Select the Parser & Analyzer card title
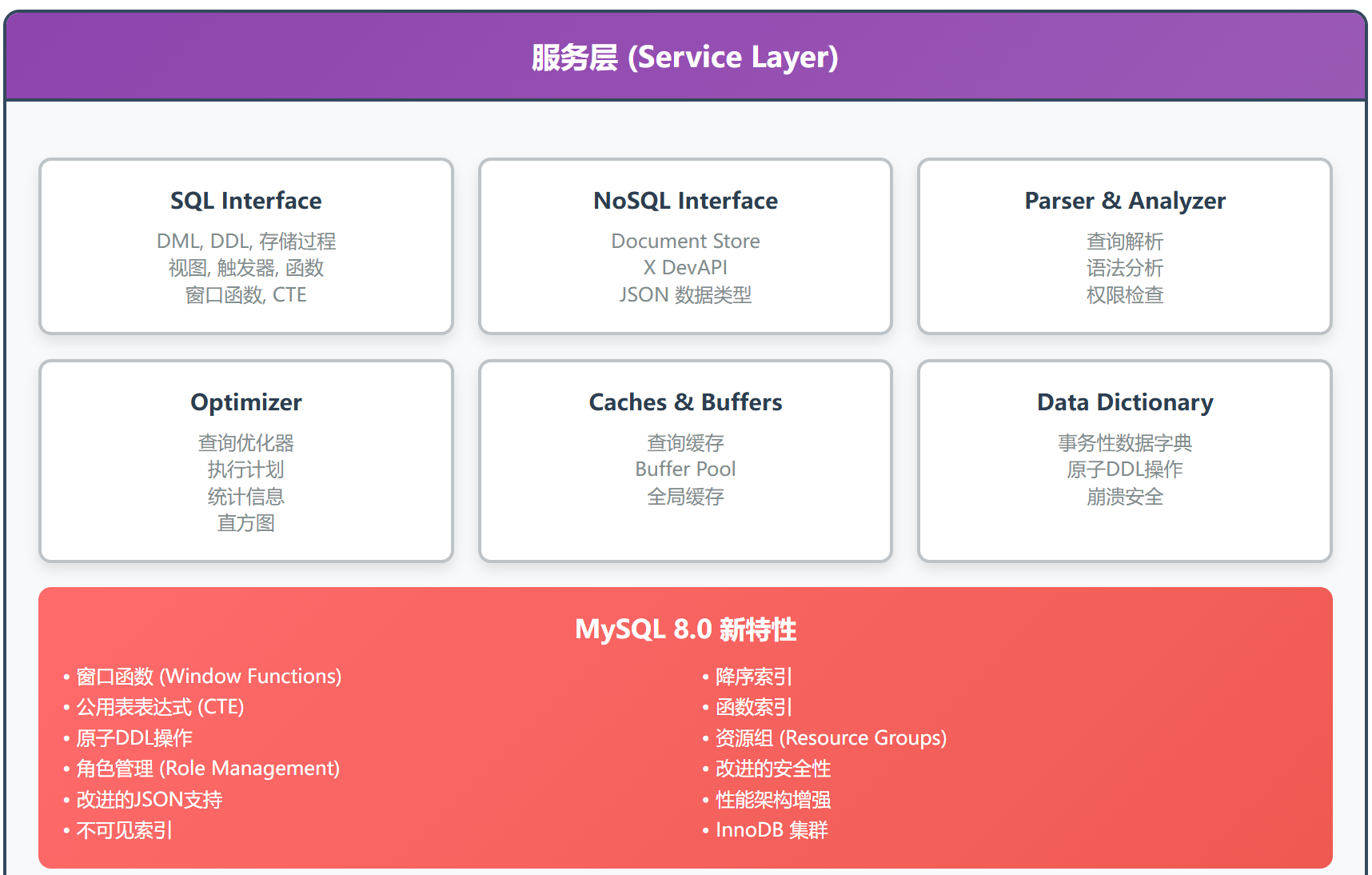 point(1125,201)
